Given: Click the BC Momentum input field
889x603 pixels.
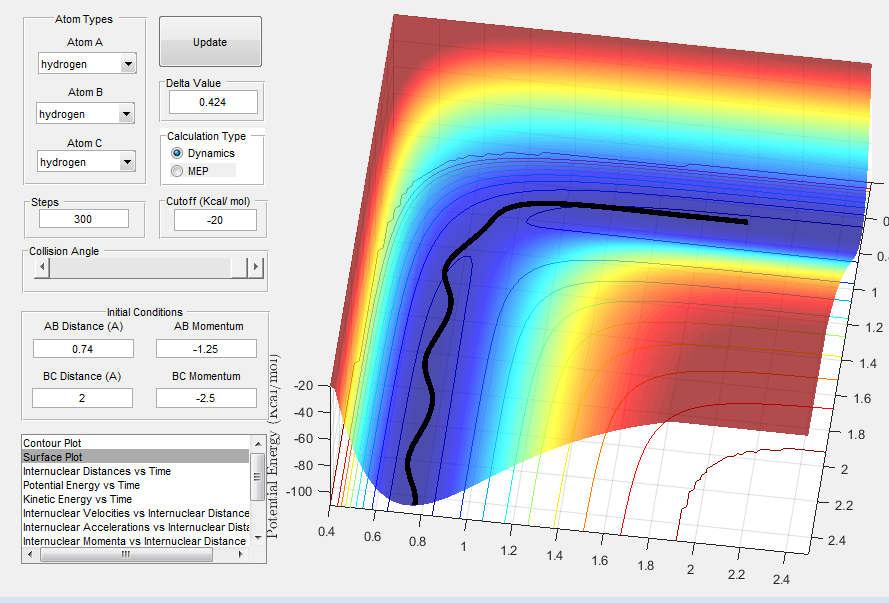Looking at the screenshot, I should tap(206, 398).
